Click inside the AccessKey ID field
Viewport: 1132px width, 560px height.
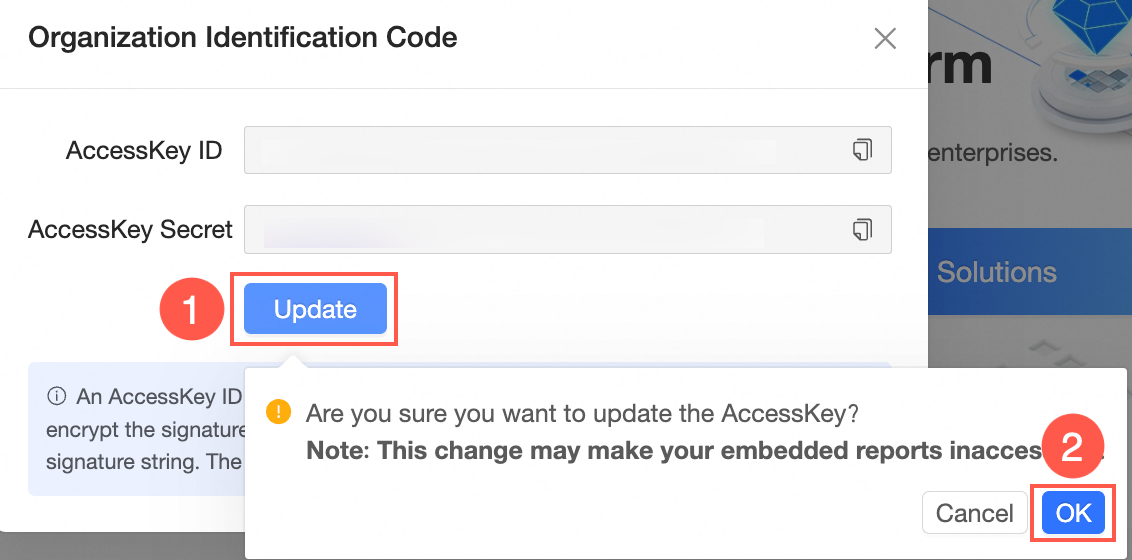pos(540,150)
